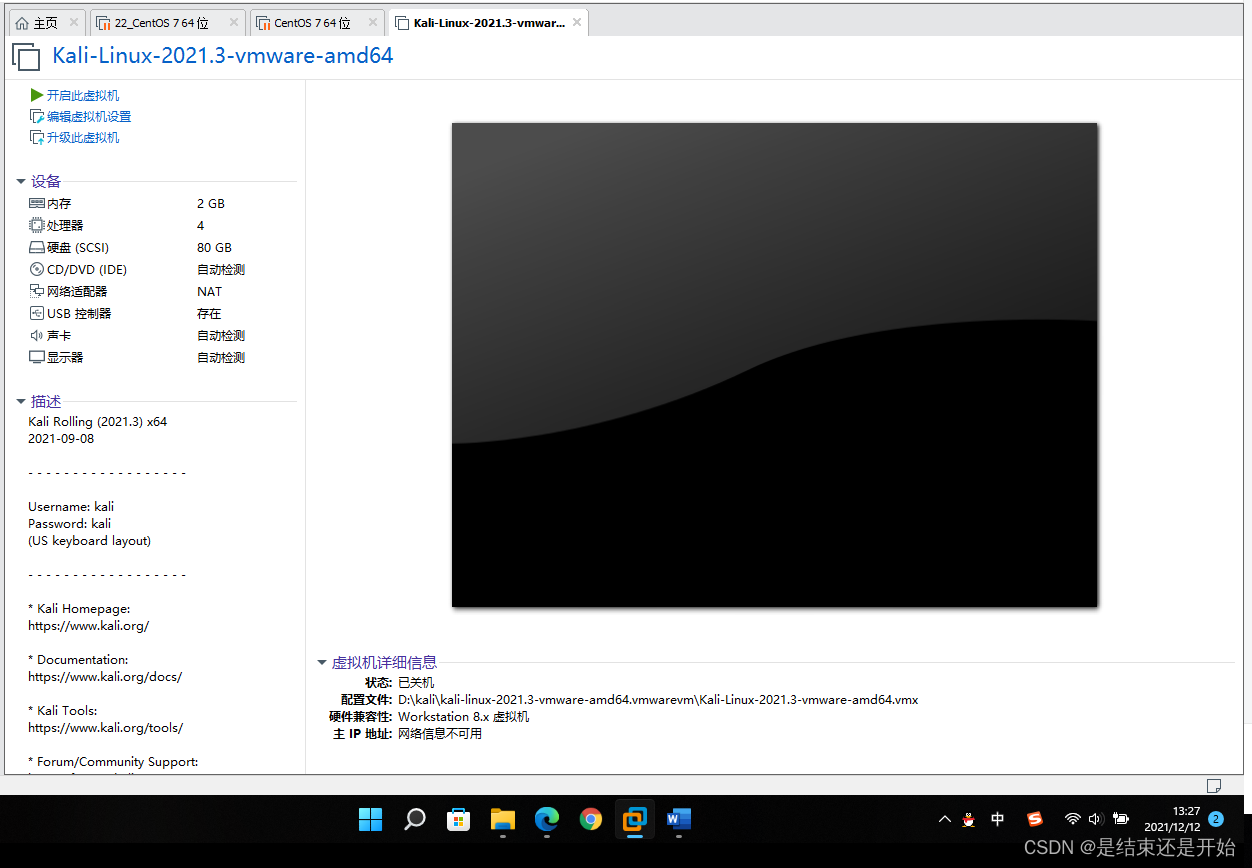Open 开启此虚拟机 link
The width and height of the screenshot is (1252, 868).
(x=83, y=95)
